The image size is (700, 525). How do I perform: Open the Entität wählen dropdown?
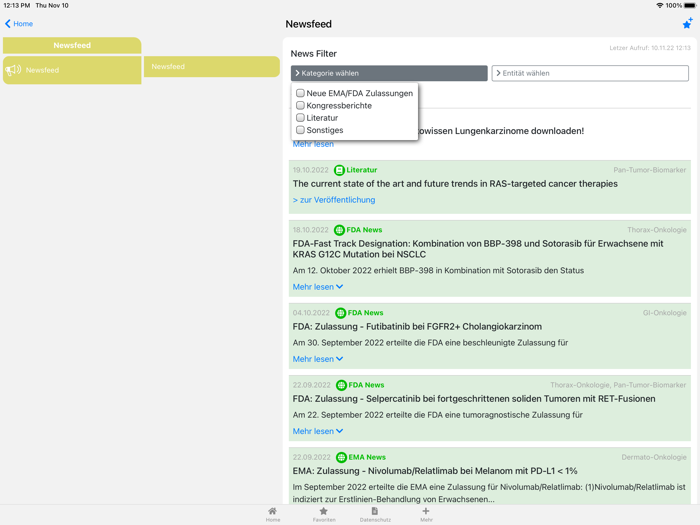click(590, 73)
